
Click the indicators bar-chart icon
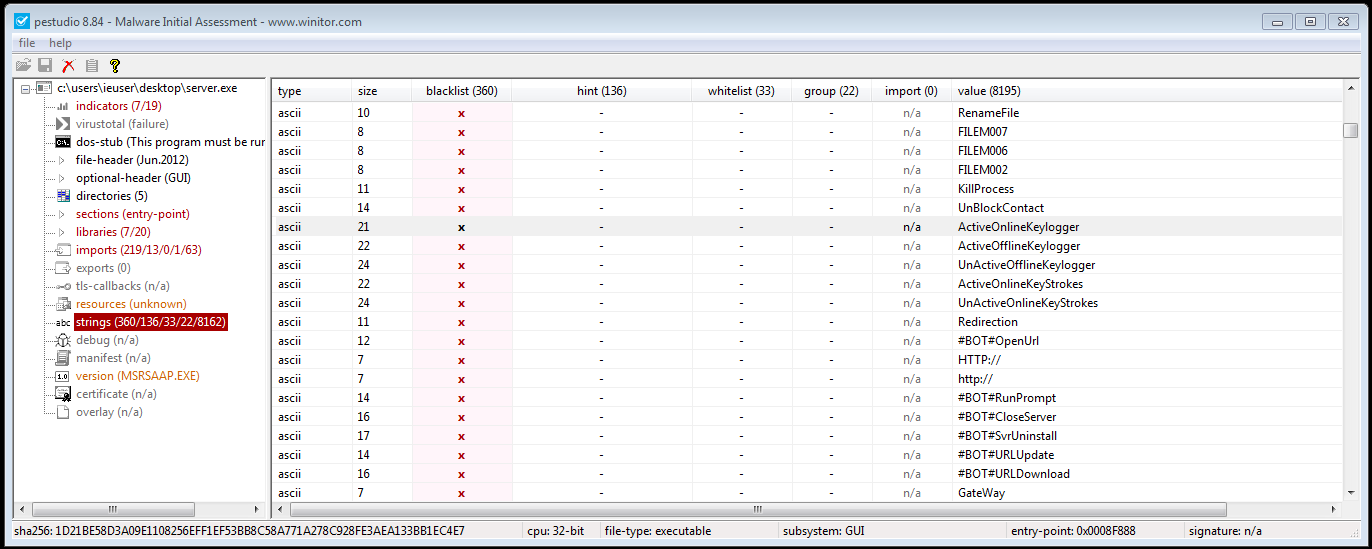click(x=62, y=106)
